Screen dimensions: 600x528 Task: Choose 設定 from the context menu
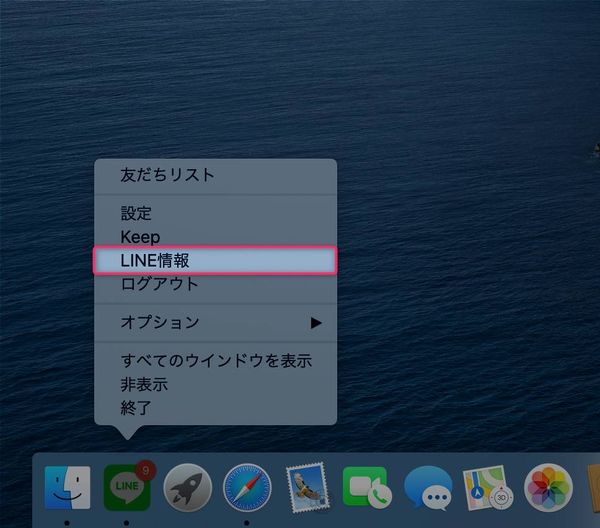tap(215, 213)
